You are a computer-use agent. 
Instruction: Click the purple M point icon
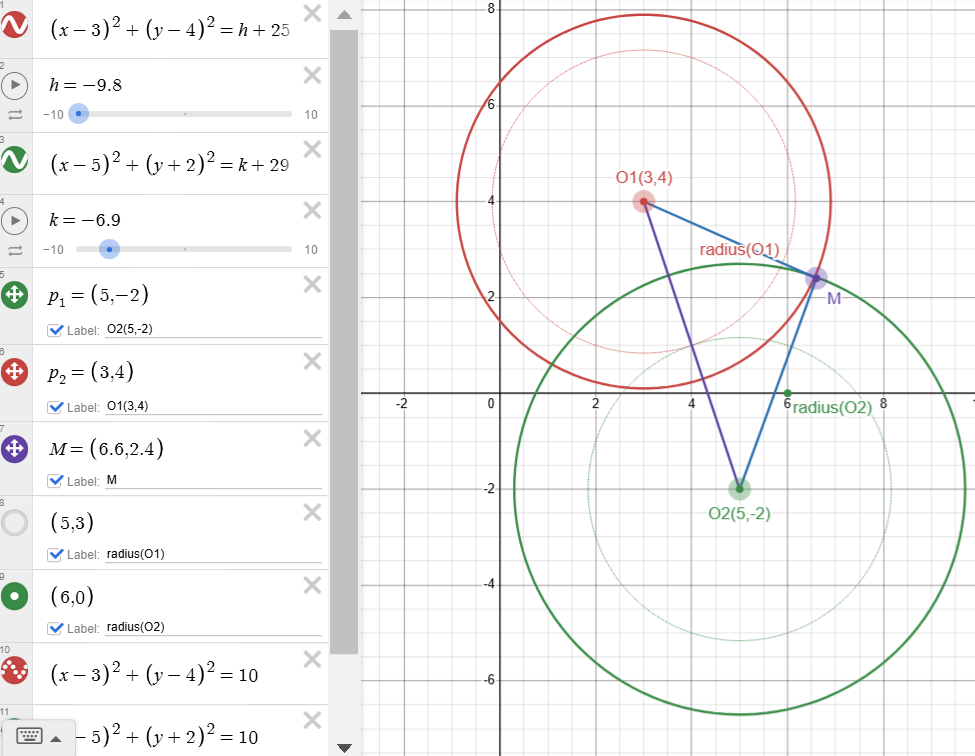pos(15,448)
